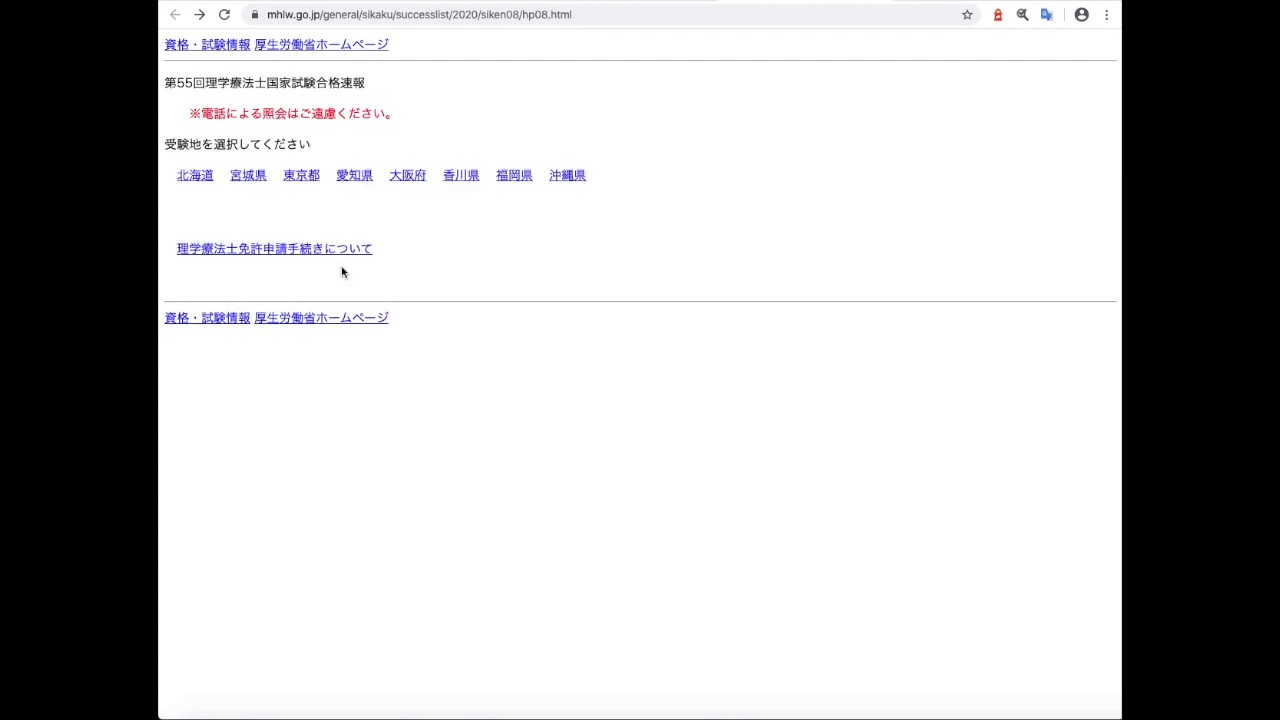Click the heading 第55回理学療法士国家試験合格速報

coord(264,83)
